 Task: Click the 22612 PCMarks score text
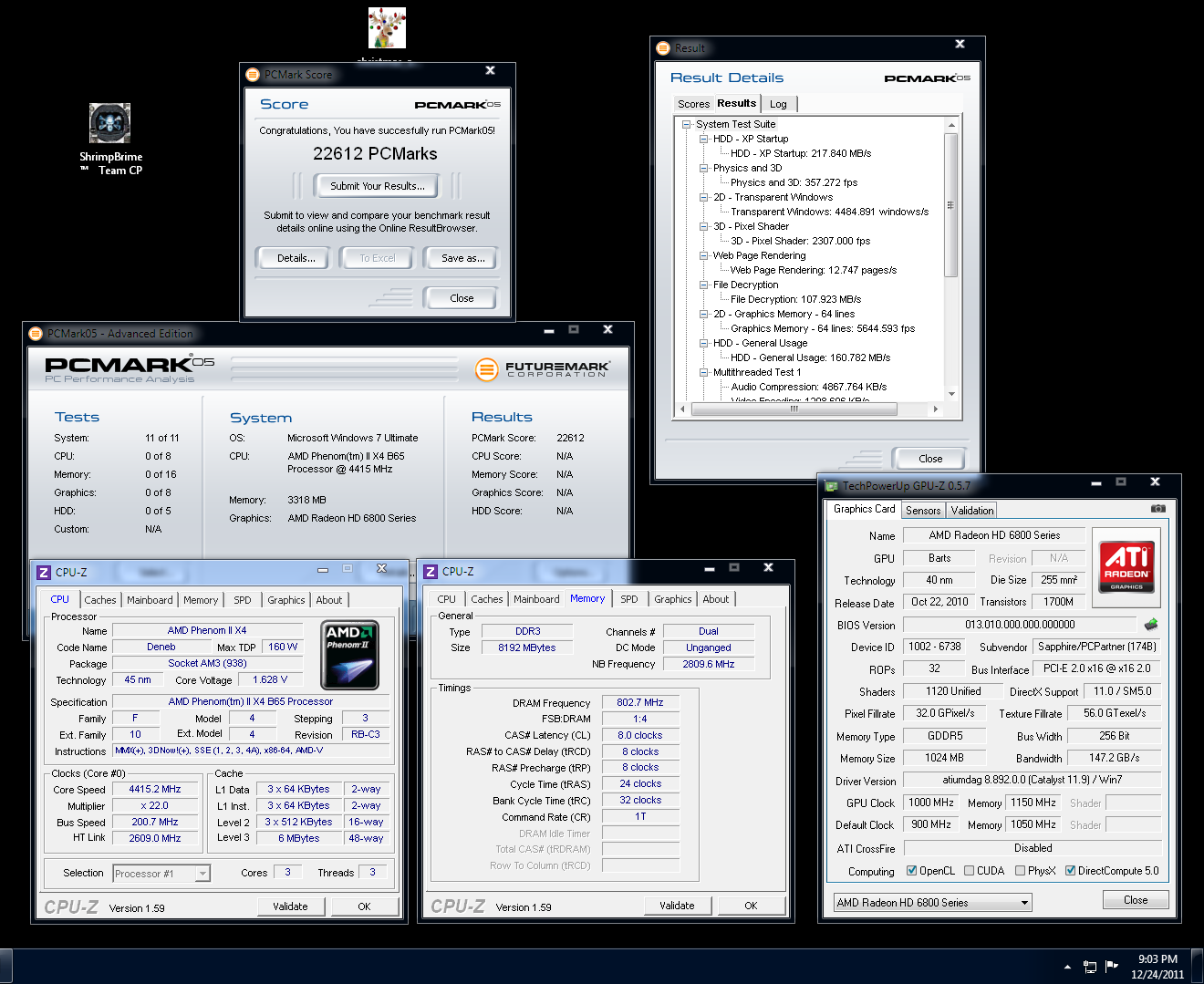[375, 154]
